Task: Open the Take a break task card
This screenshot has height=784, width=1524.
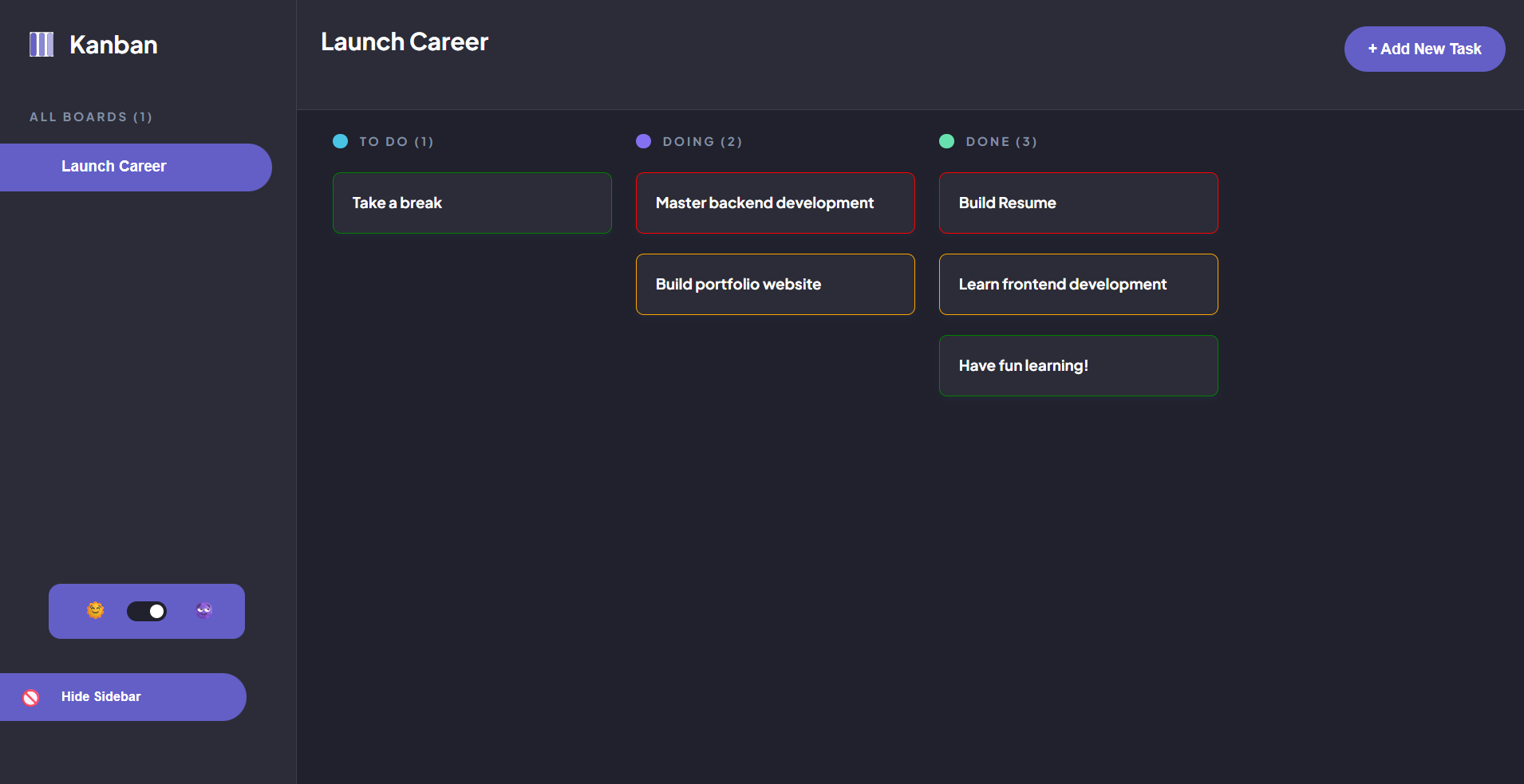Action: tap(472, 203)
